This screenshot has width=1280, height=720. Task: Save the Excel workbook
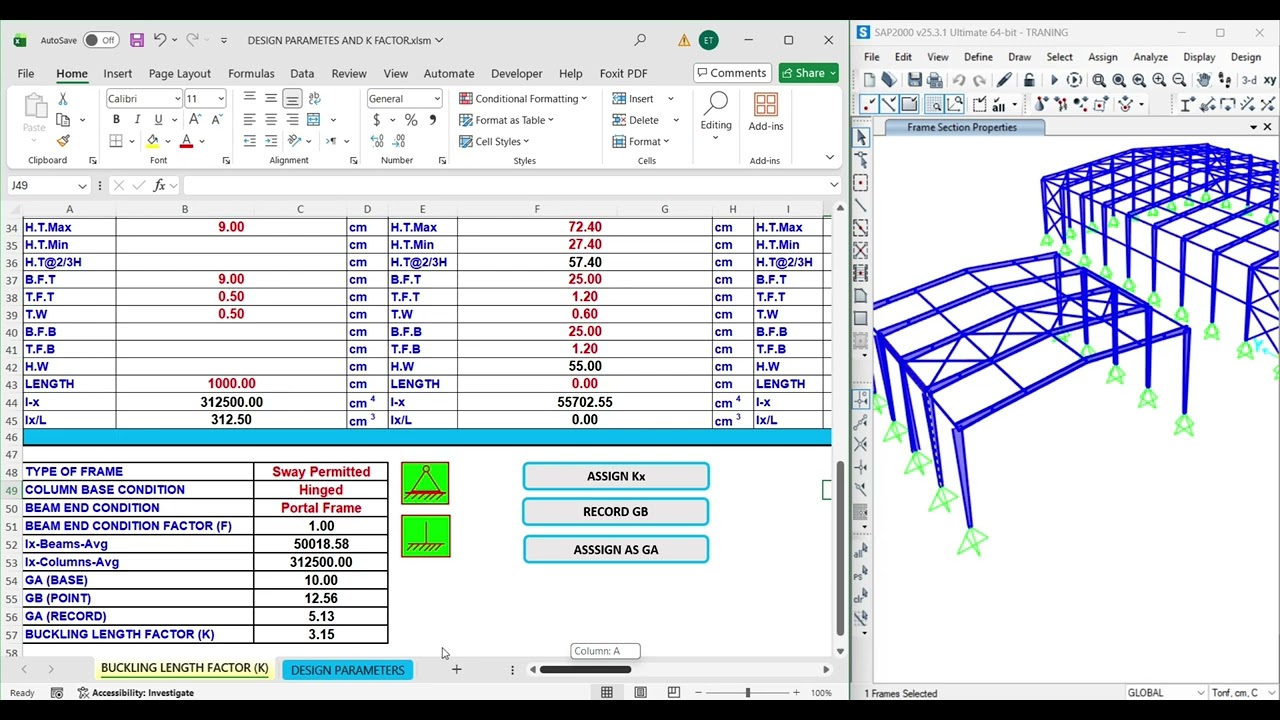coord(137,40)
